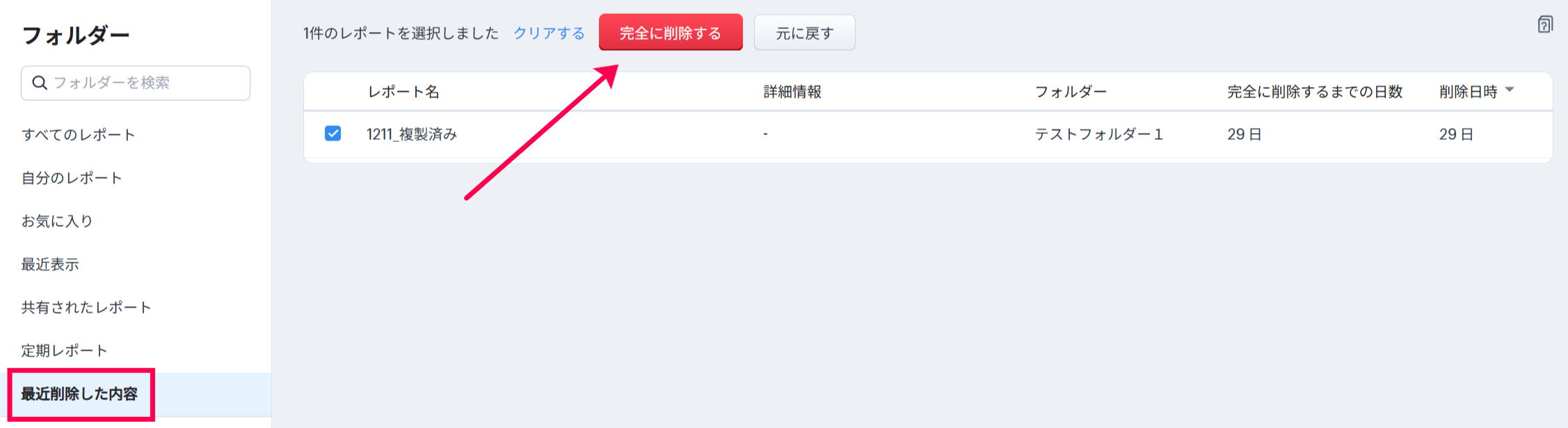The image size is (1568, 428).
Task: Focus the フォルダーを検索 search field
Action: (136, 83)
